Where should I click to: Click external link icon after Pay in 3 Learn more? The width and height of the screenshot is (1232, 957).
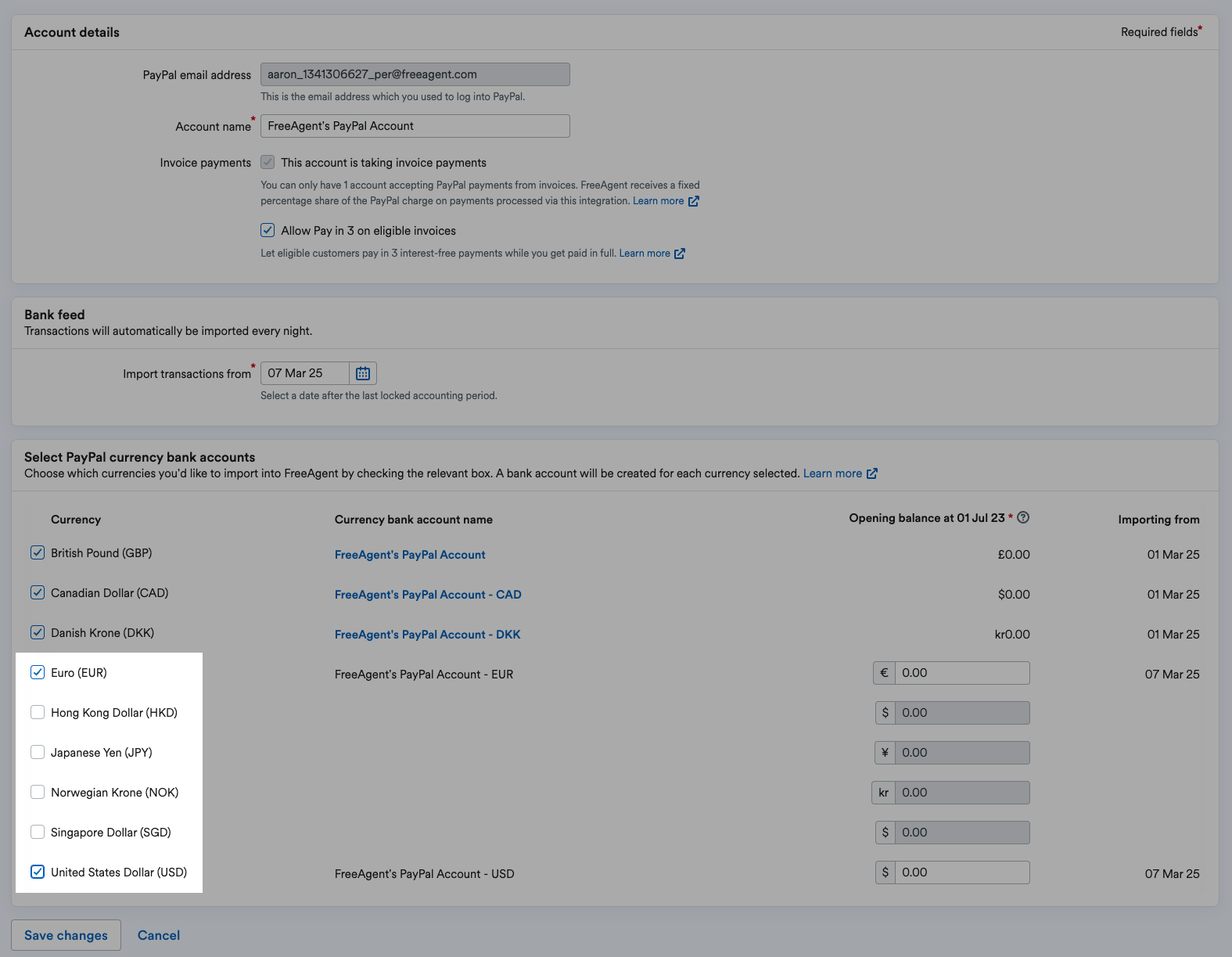[680, 254]
